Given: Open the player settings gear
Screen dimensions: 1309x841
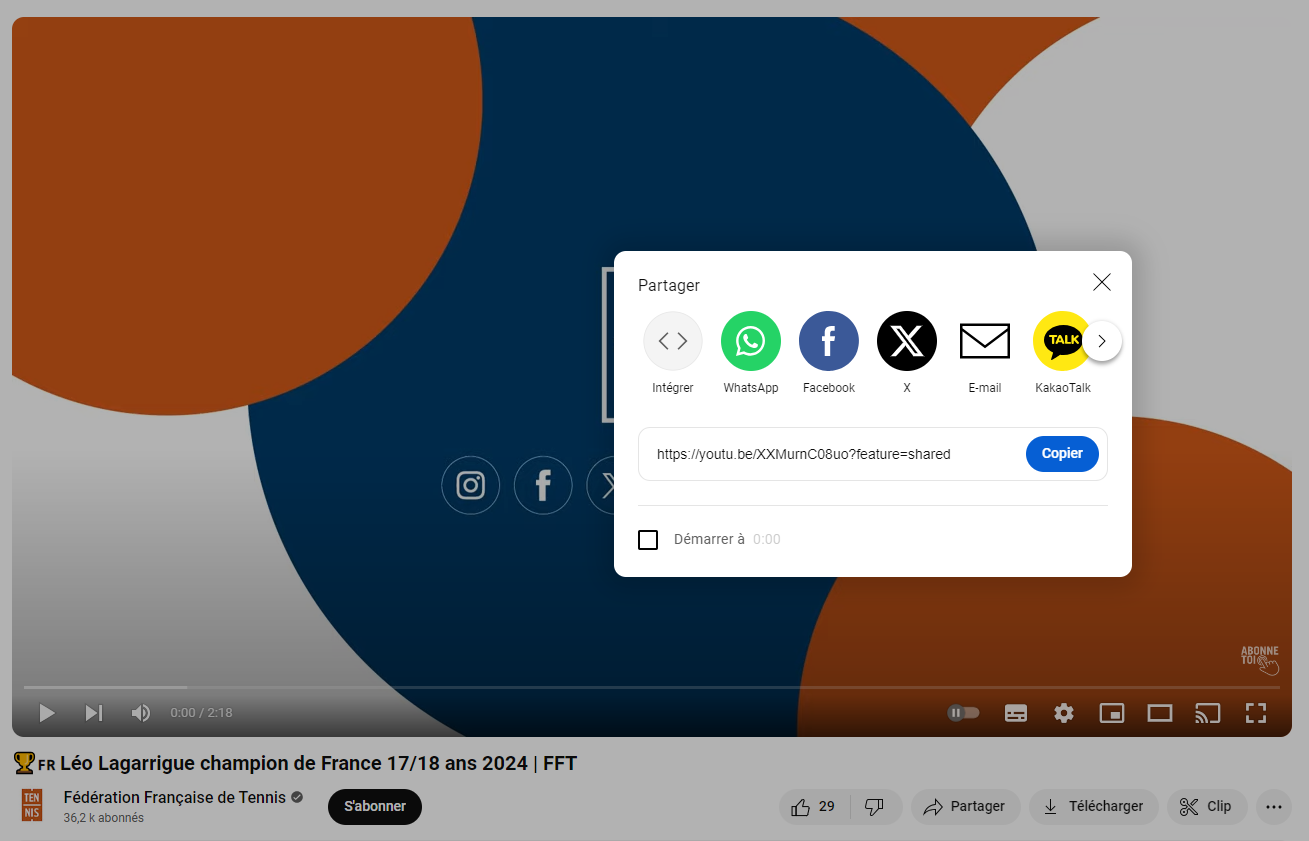Looking at the screenshot, I should coord(1064,713).
